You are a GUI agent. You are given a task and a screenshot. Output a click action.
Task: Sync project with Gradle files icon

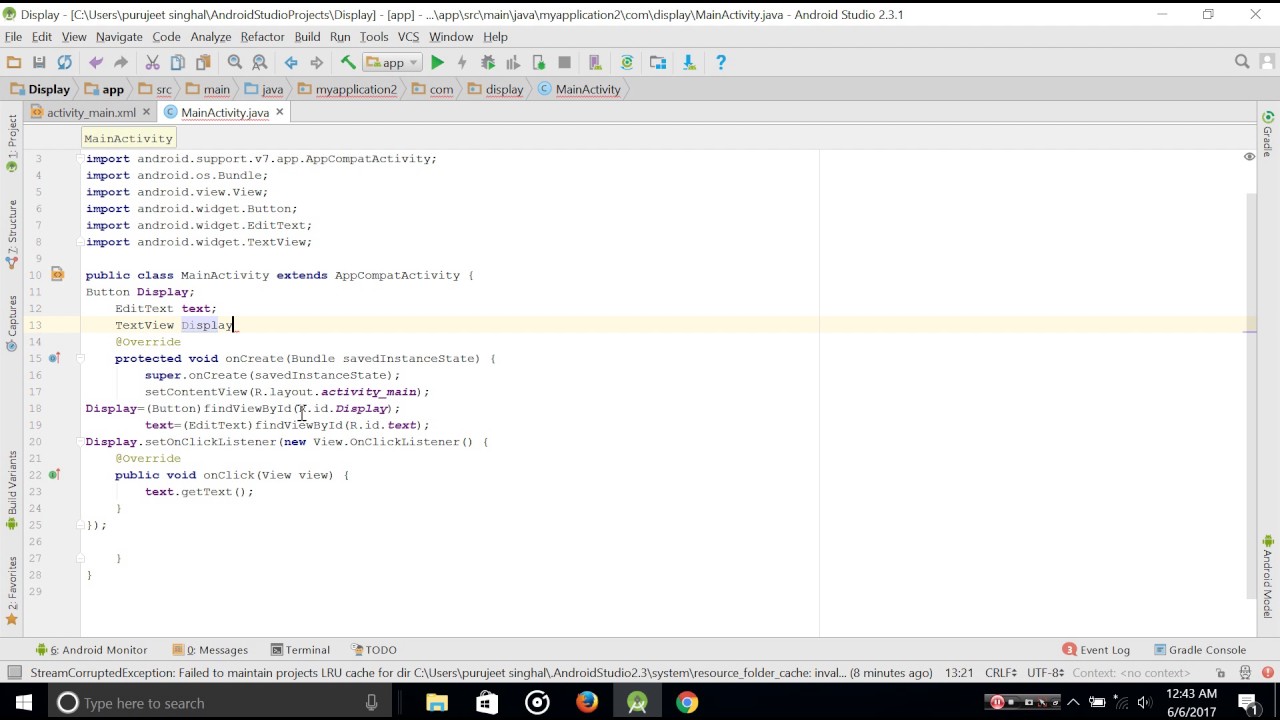tap(627, 62)
